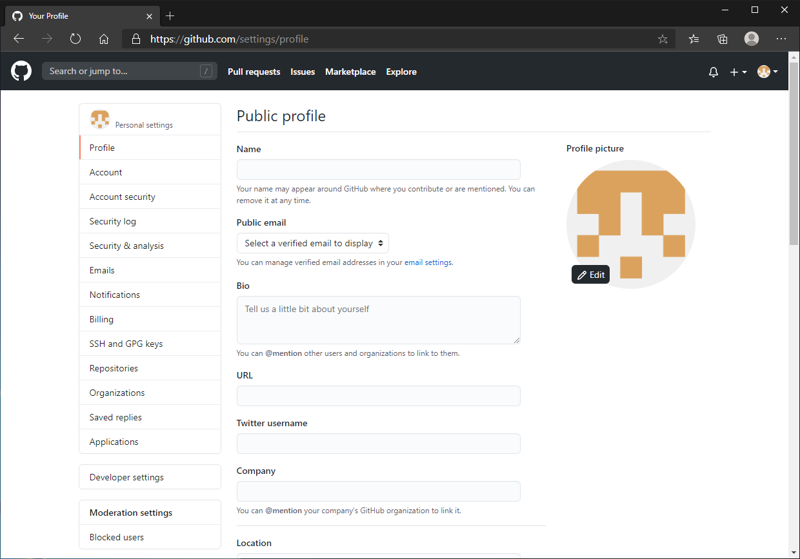800x559 pixels.
Task: Click the slash shortcut hint in search
Action: tap(206, 71)
